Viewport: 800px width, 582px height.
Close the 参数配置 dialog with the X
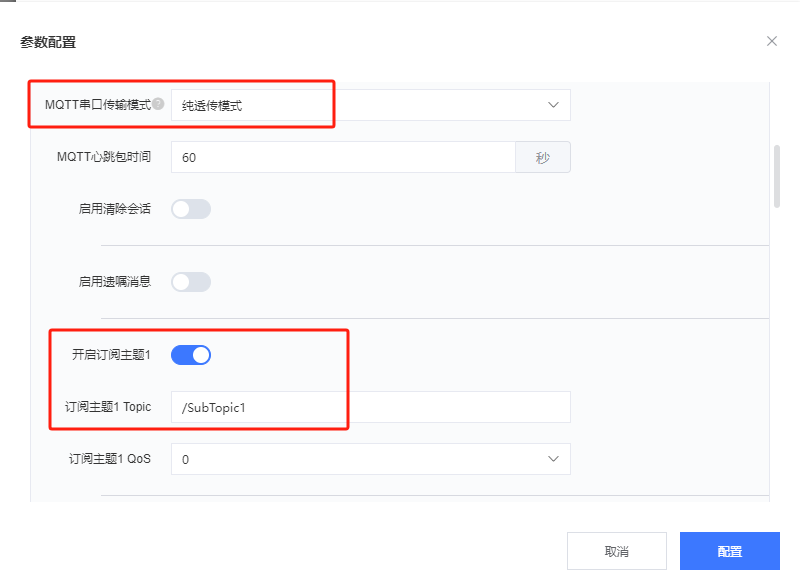pyautogui.click(x=771, y=41)
